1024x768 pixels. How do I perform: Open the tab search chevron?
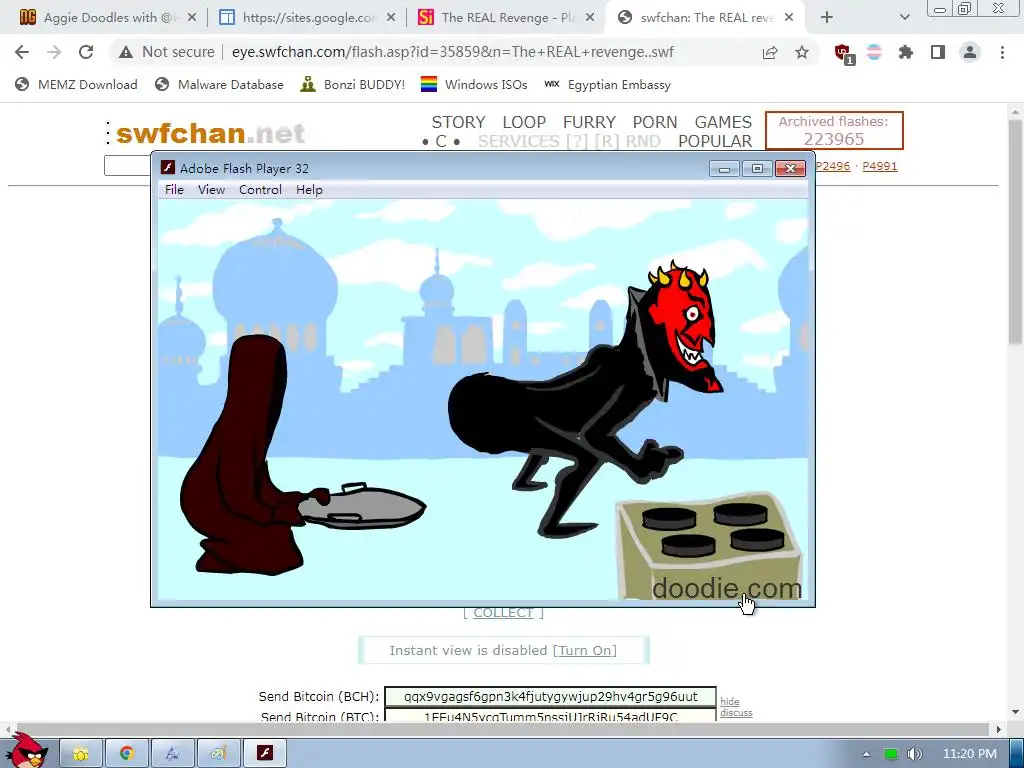pyautogui.click(x=904, y=18)
